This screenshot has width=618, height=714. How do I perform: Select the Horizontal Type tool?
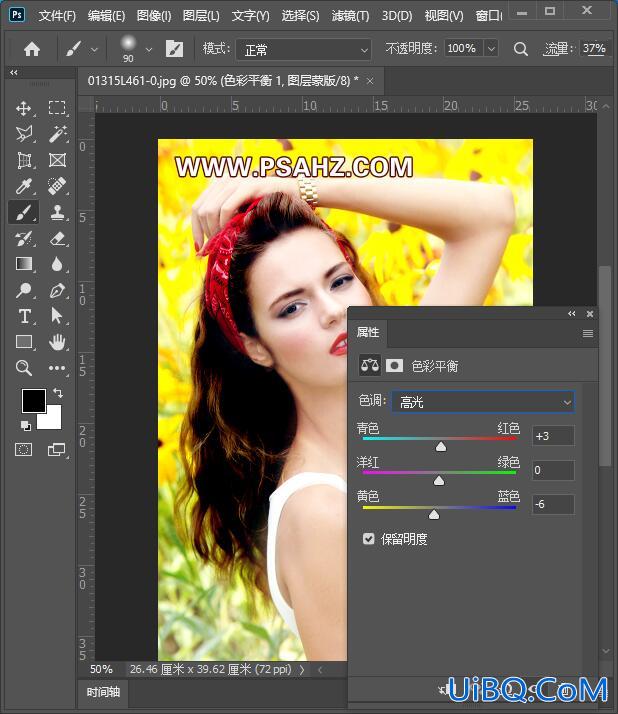(25, 316)
